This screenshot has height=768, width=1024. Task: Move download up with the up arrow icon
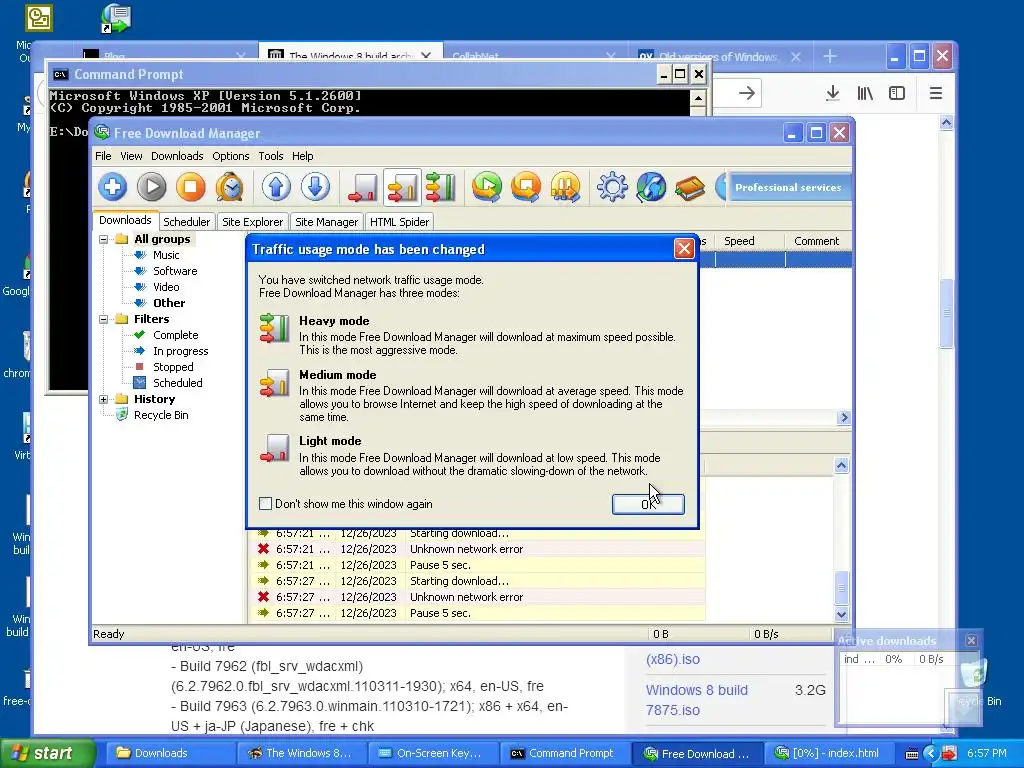click(276, 187)
